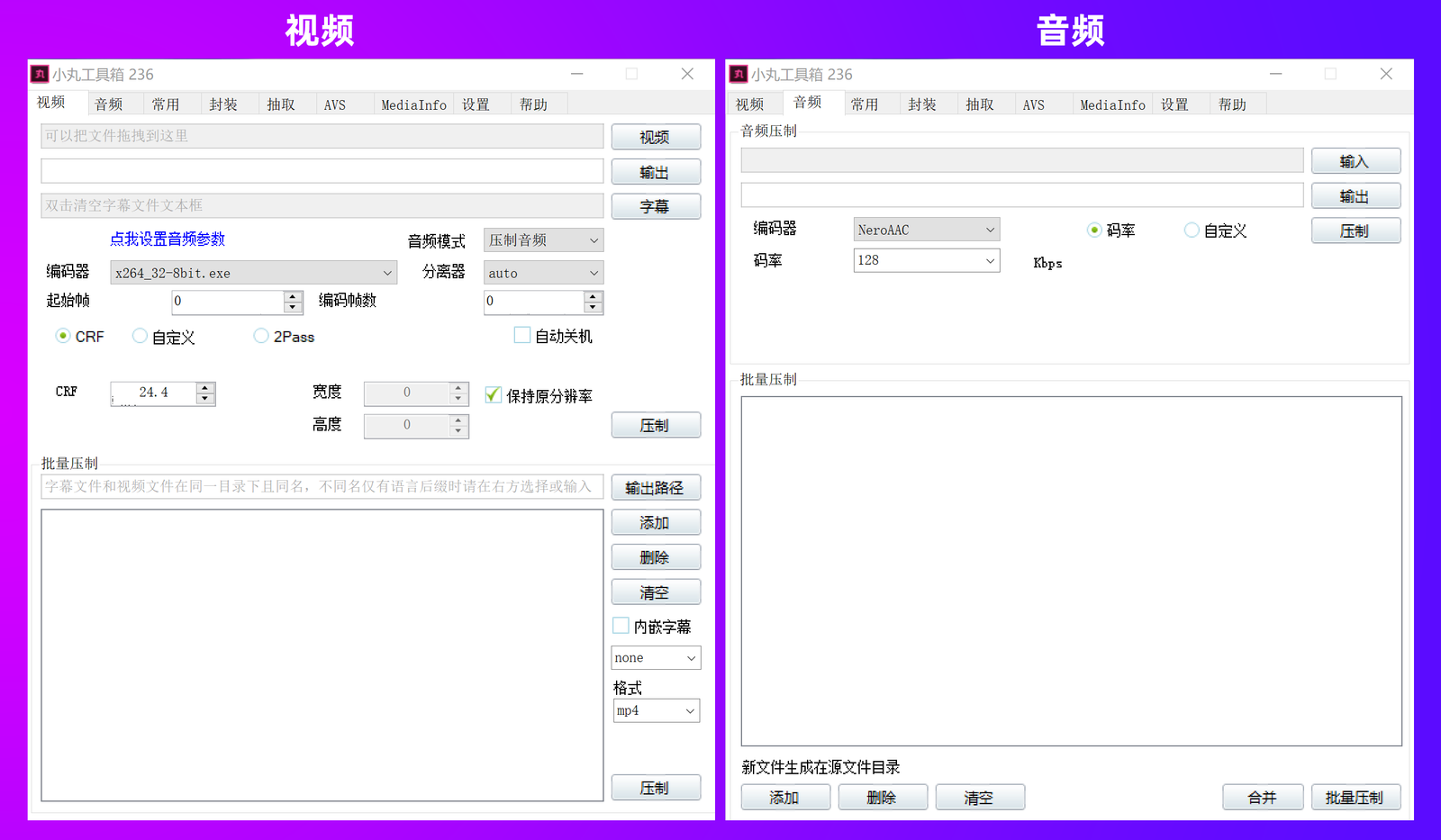Image resolution: width=1441 pixels, height=840 pixels.
Task: Enable the 自动关机 checkbox
Action: 521,334
